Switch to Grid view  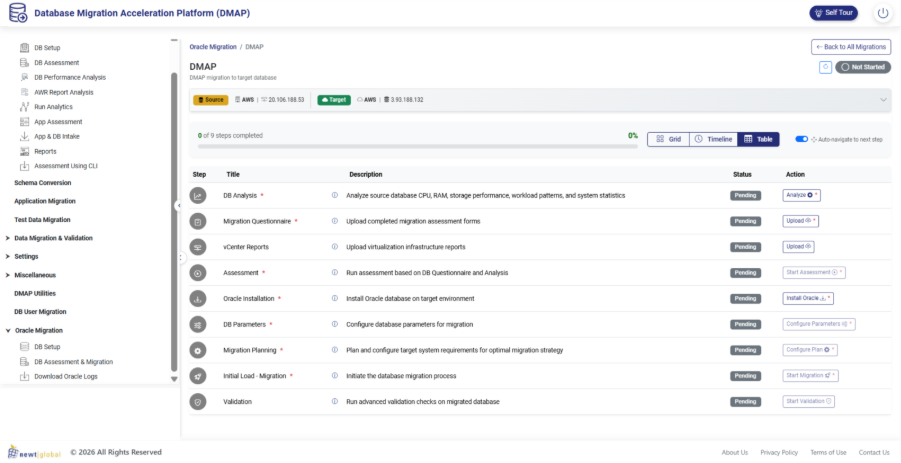pos(668,139)
